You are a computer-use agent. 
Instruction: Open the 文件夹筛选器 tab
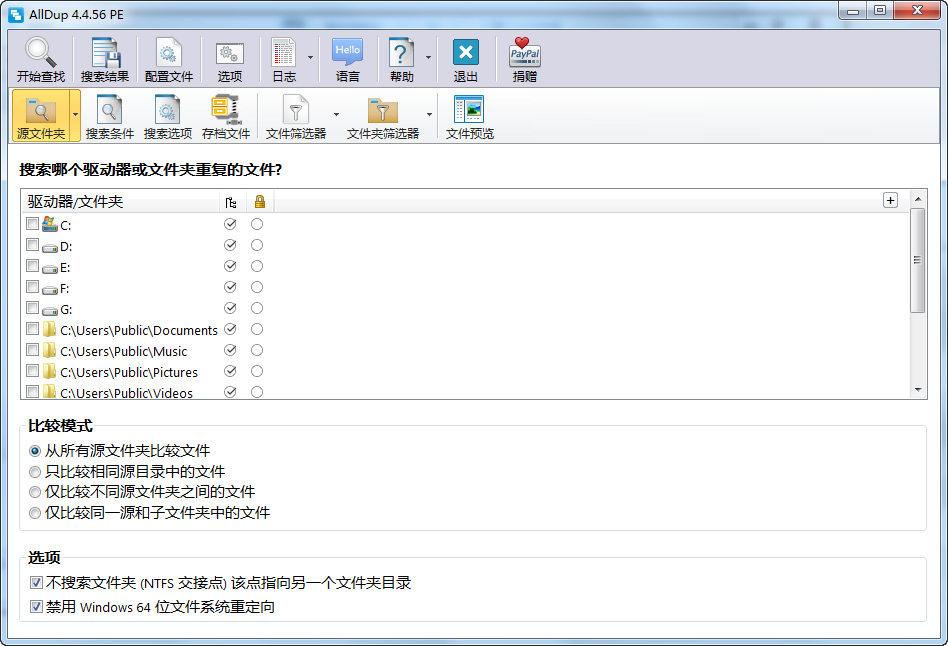[x=383, y=116]
